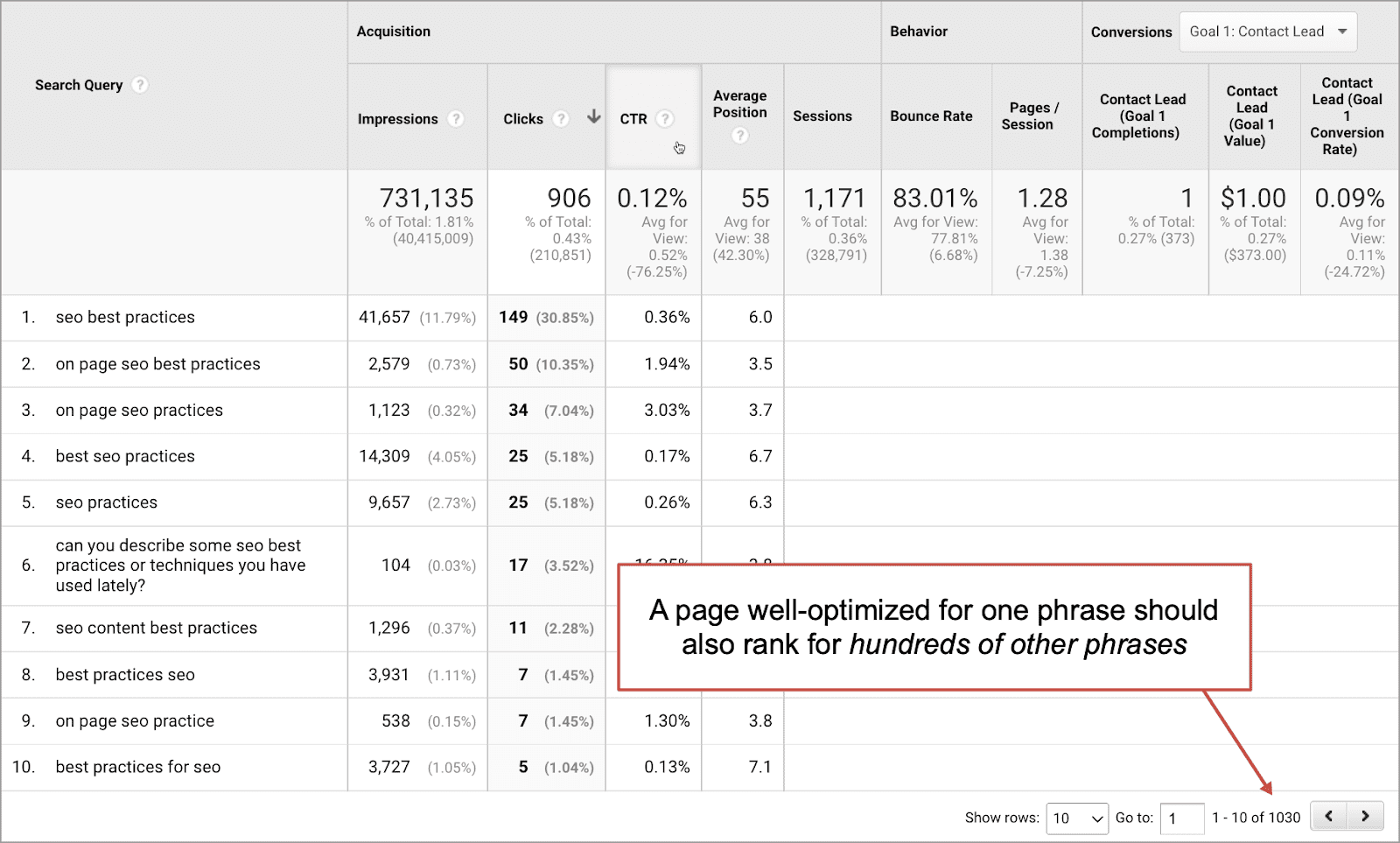Select the Acquisition group header
Viewport: 1400px width, 843px height.
(394, 32)
